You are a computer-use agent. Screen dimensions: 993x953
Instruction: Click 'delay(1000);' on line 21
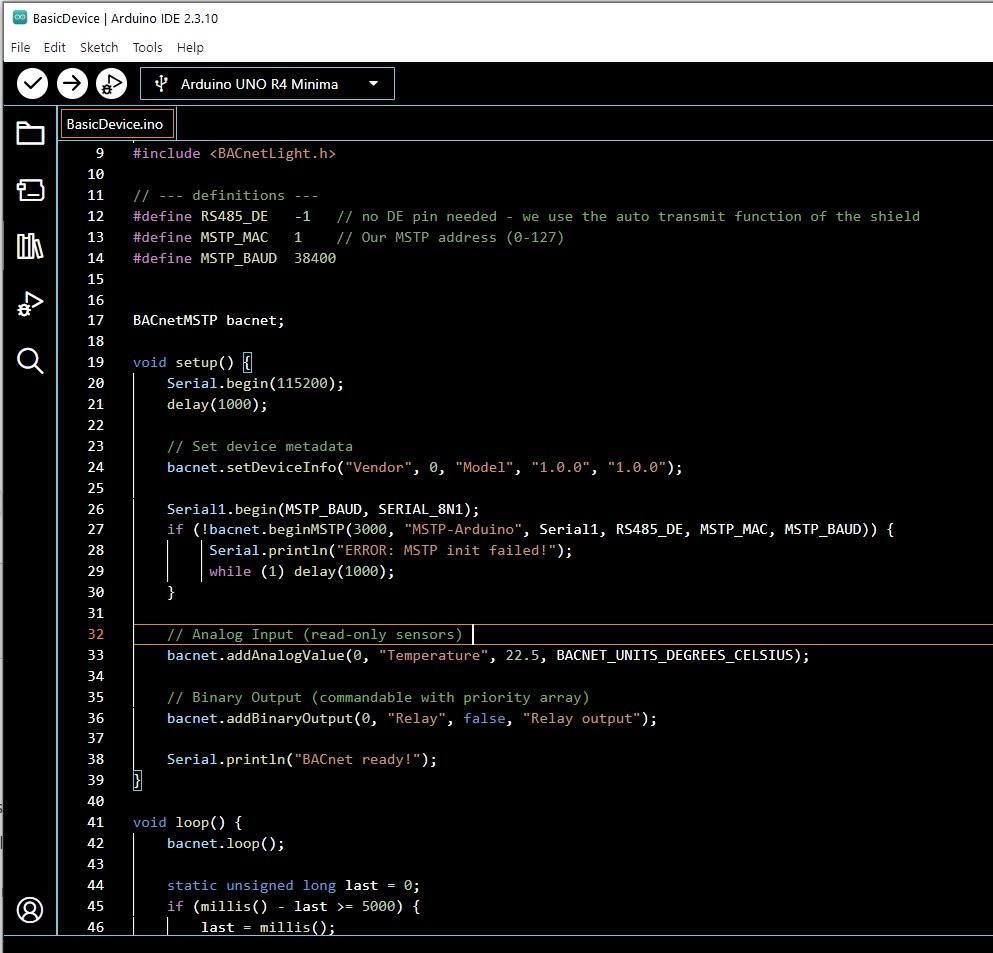pyautogui.click(x=217, y=404)
